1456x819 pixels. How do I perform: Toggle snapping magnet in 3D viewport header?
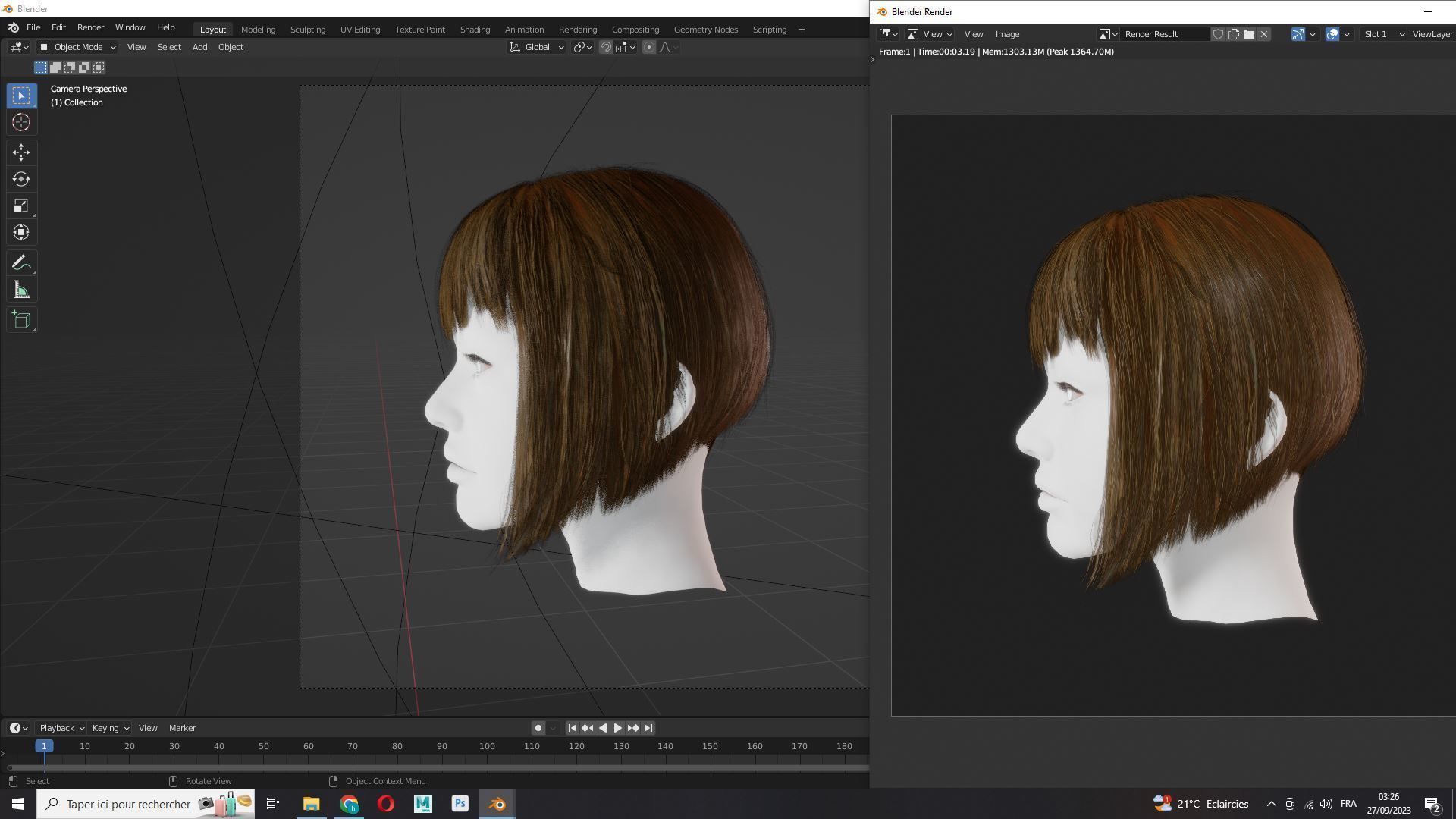click(x=606, y=47)
